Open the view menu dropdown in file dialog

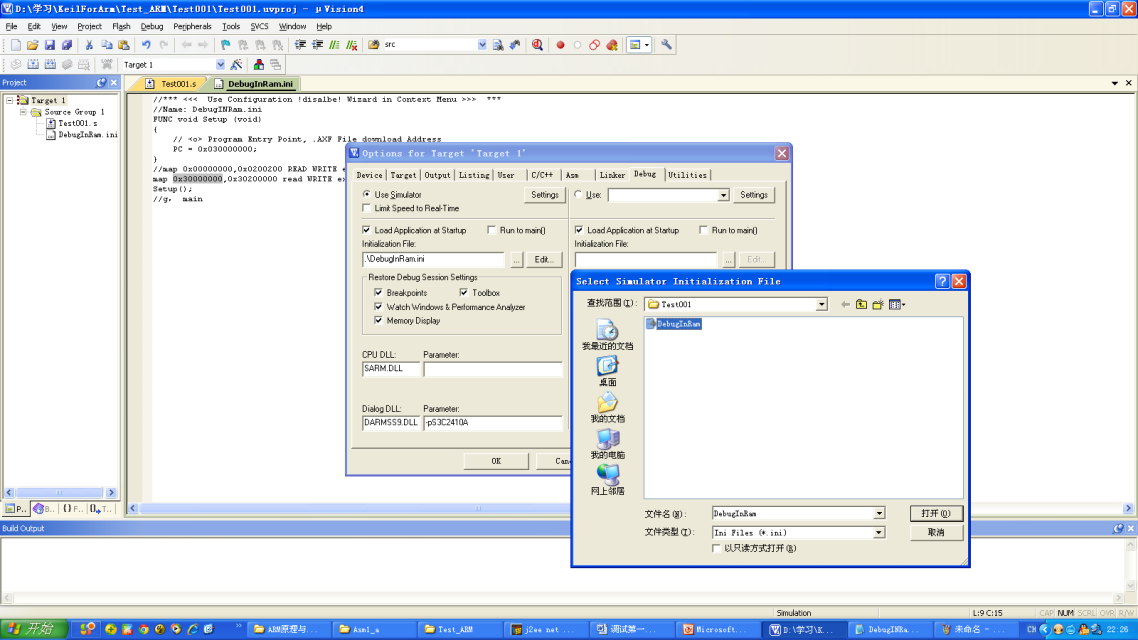[898, 305]
